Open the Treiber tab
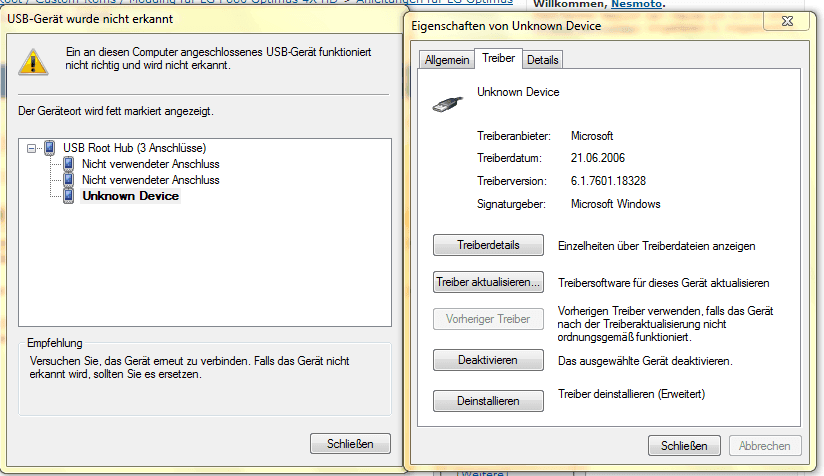The width and height of the screenshot is (824, 476). pyautogui.click(x=498, y=58)
